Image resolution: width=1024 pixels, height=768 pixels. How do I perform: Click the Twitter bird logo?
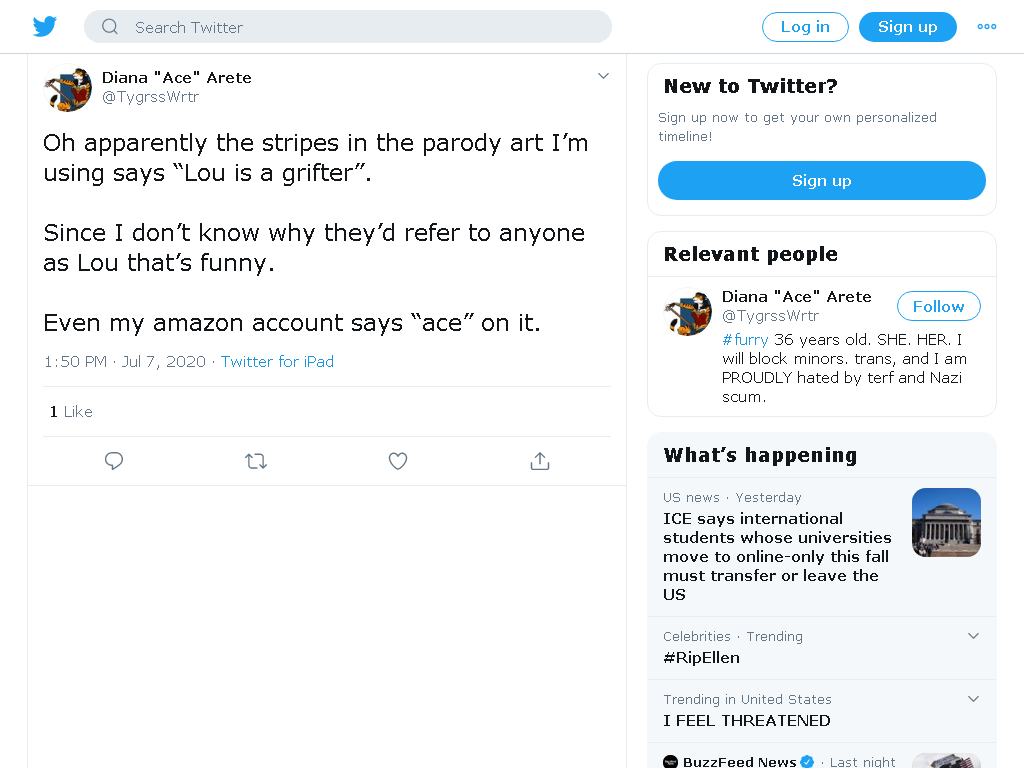coord(44,27)
